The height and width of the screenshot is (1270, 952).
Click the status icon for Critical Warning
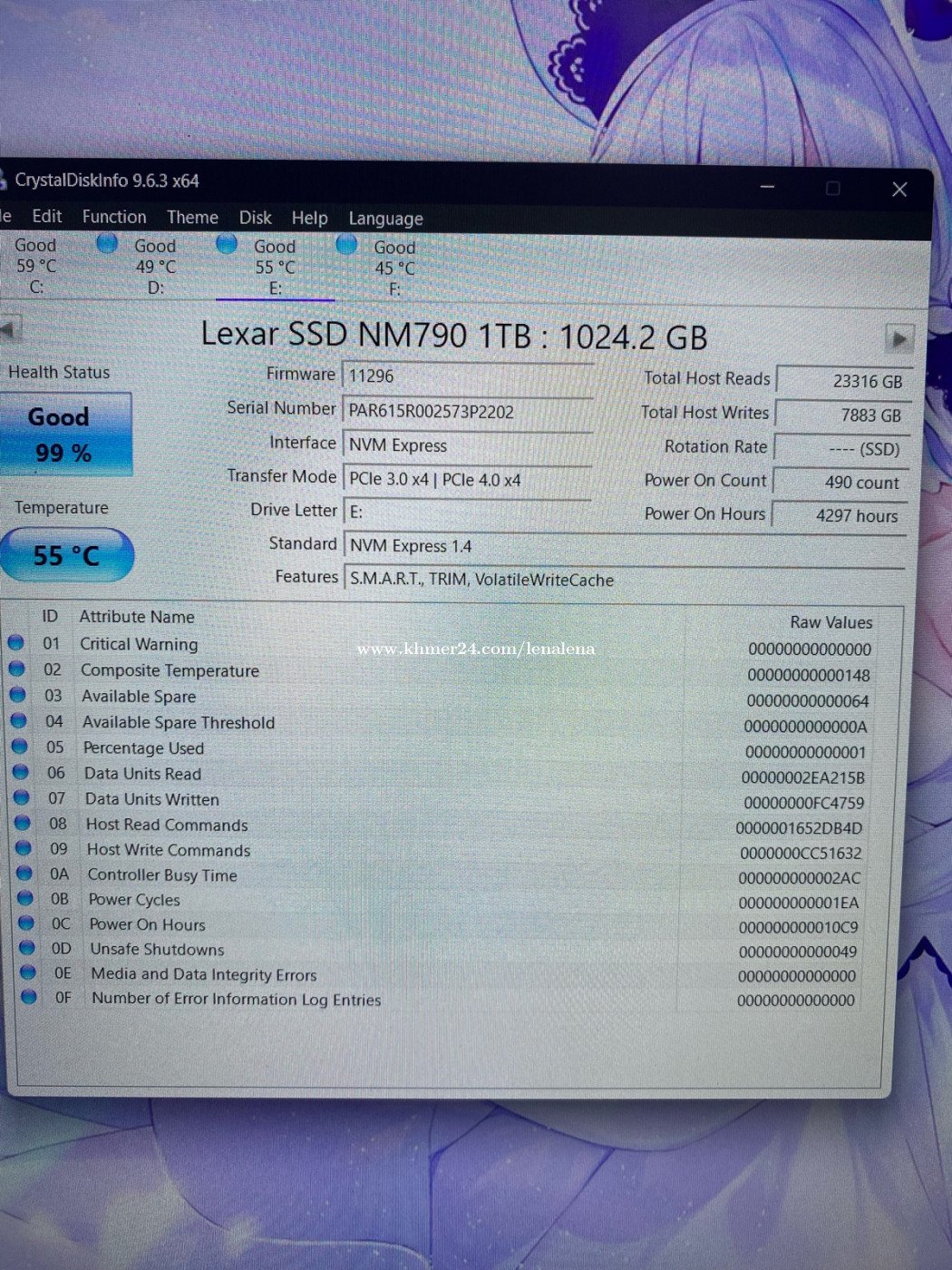pos(15,642)
